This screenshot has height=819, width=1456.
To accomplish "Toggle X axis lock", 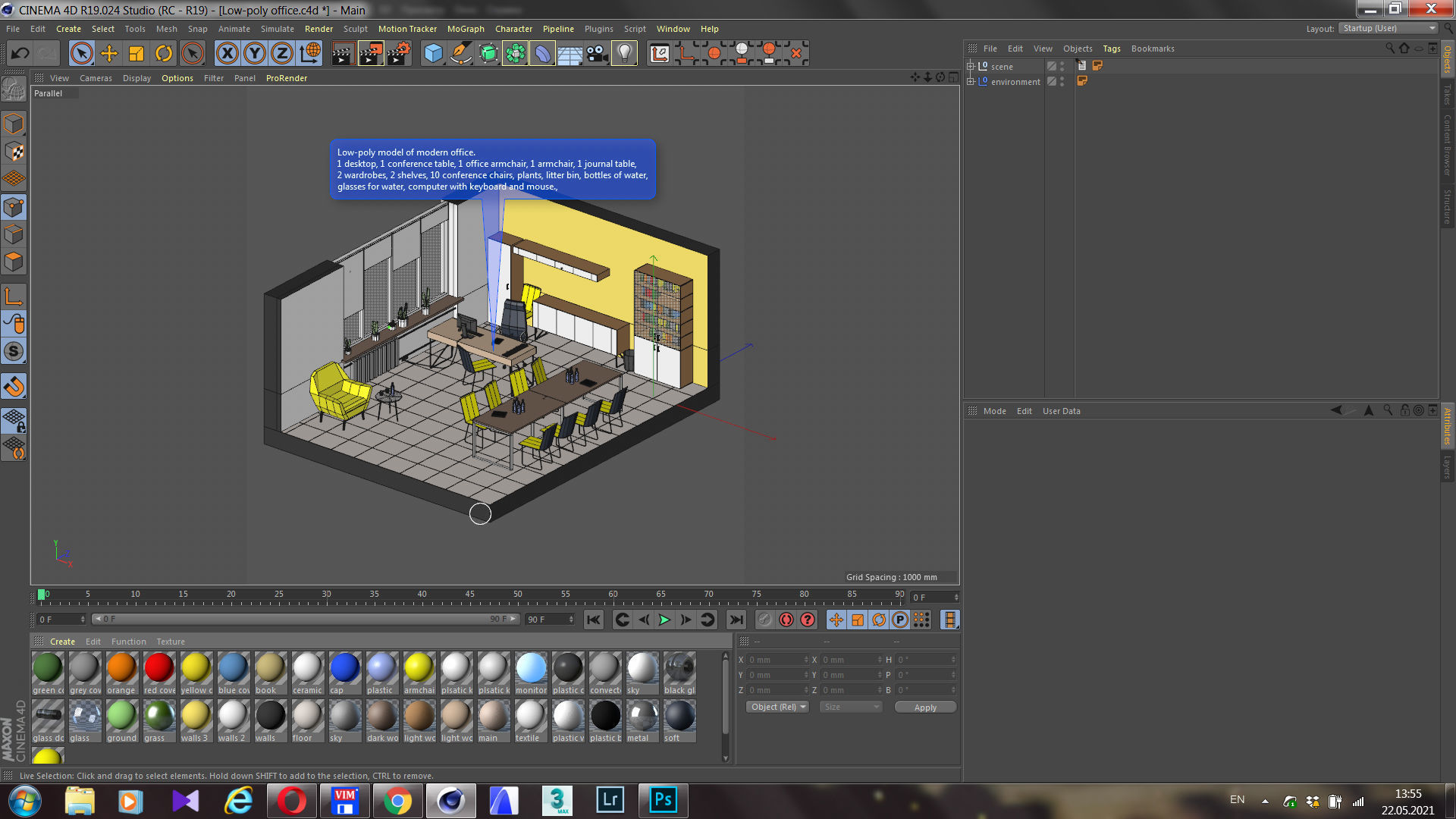I will point(227,53).
